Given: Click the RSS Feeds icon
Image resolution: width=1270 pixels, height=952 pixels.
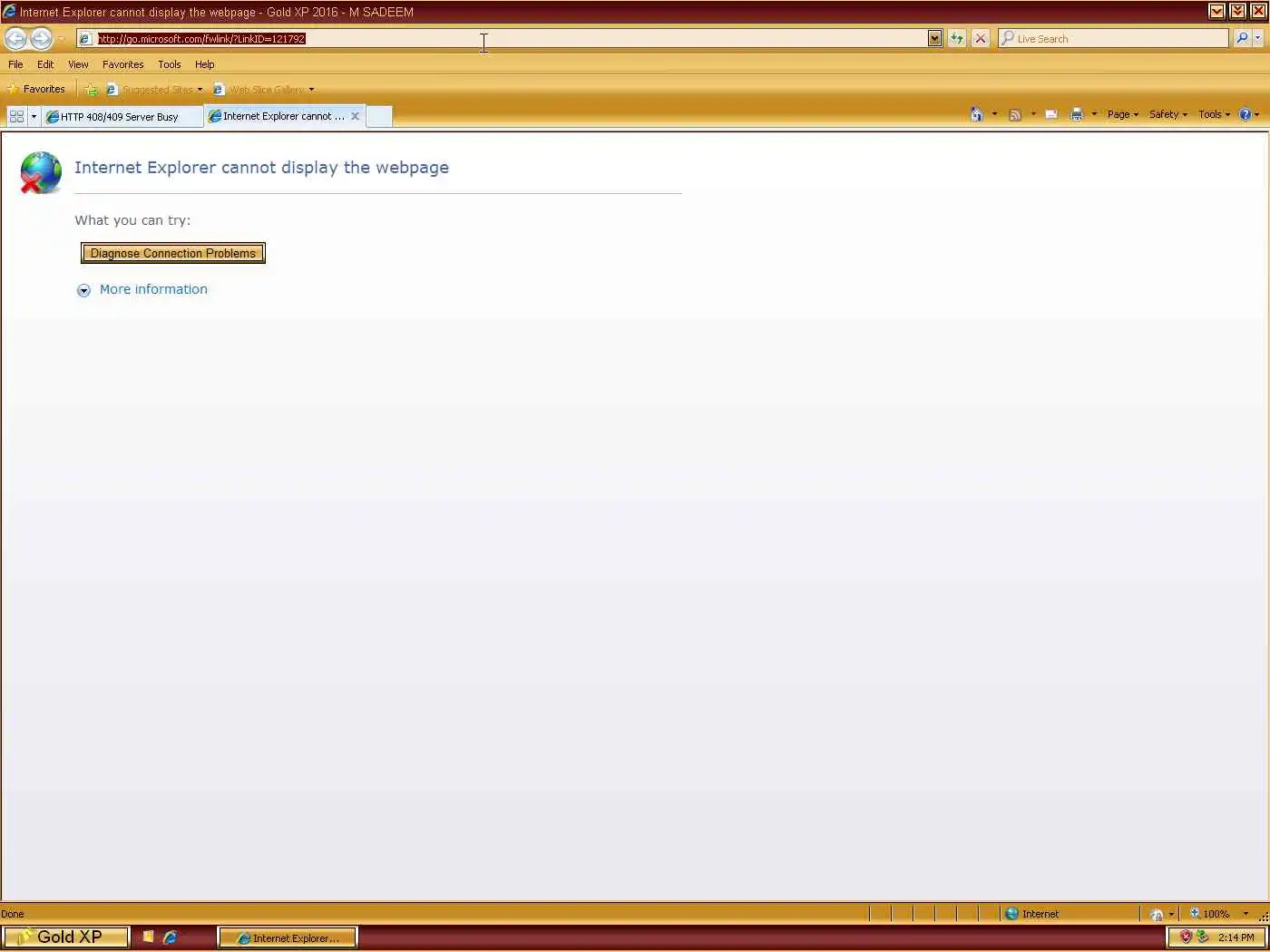Looking at the screenshot, I should tap(1015, 114).
